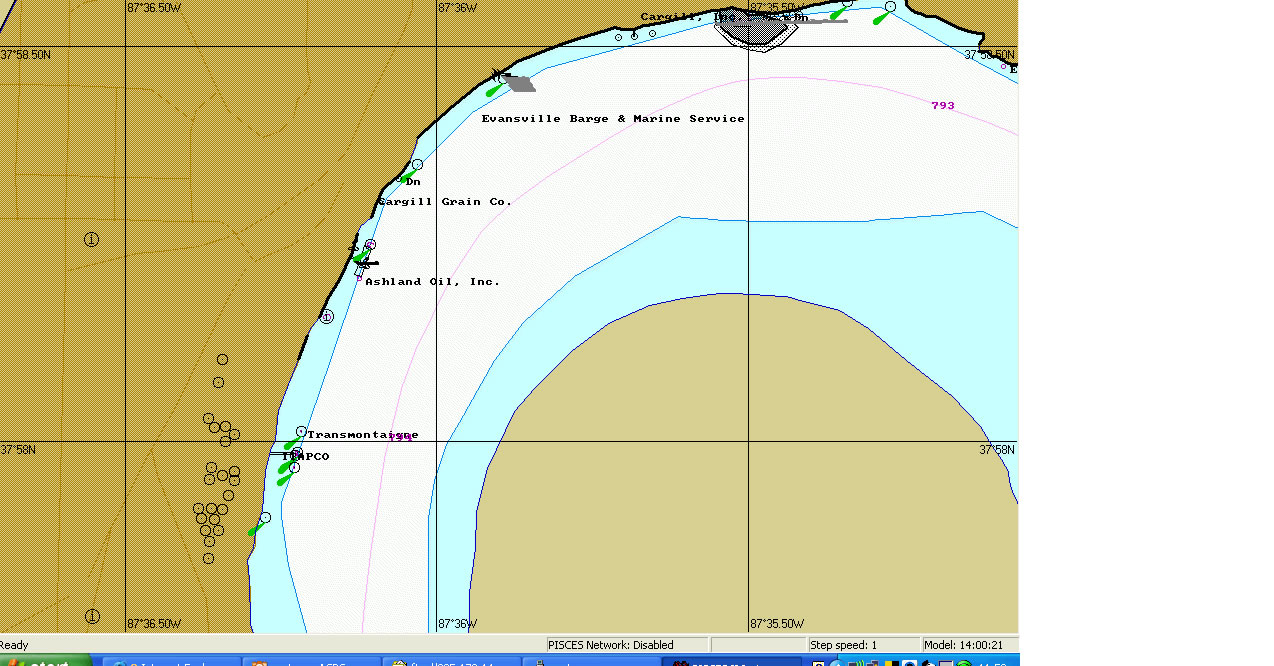Click the hatched gray dock at Cargill, Inc.

[x=757, y=32]
